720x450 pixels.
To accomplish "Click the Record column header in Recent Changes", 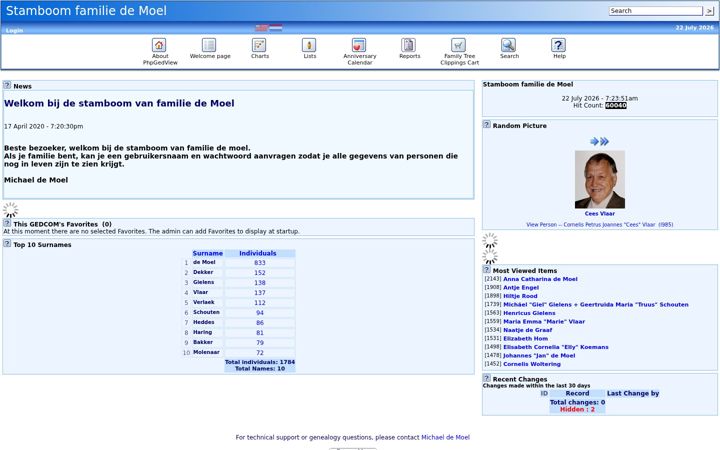I will 577,393.
